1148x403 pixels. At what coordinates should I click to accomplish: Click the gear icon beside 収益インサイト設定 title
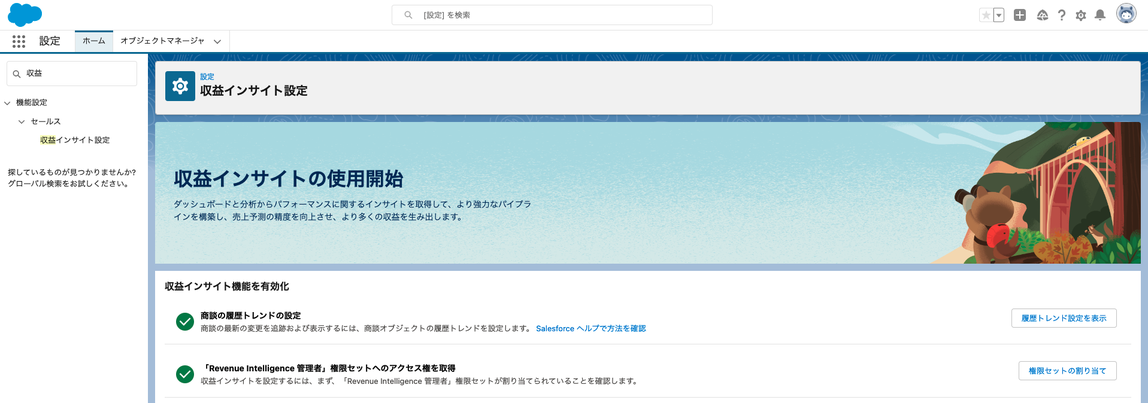(180, 86)
